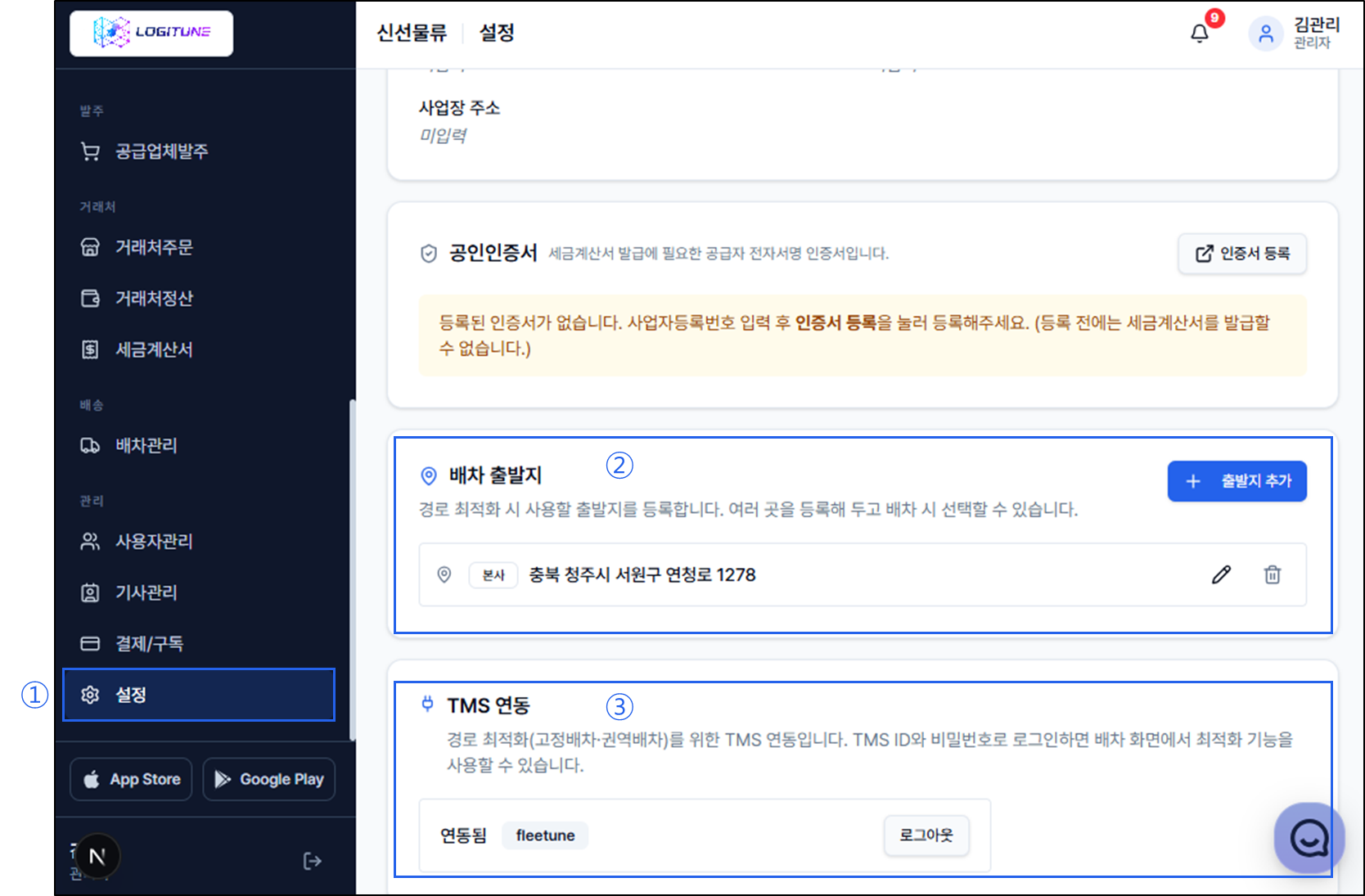1365x896 pixels.
Task: Open the Google Play download link
Action: (269, 779)
